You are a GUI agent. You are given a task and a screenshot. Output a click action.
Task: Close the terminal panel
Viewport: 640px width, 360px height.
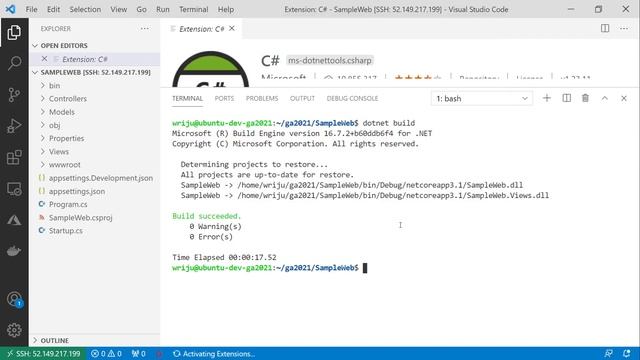click(x=624, y=98)
